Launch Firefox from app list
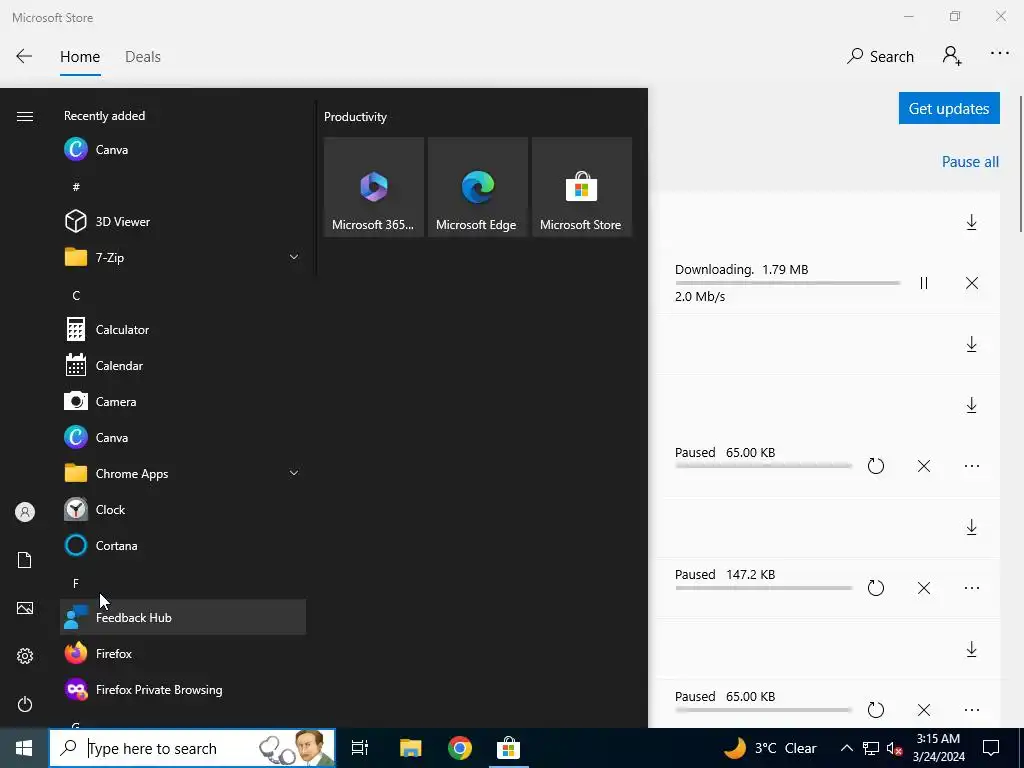Viewport: 1024px width, 768px height. [183, 653]
